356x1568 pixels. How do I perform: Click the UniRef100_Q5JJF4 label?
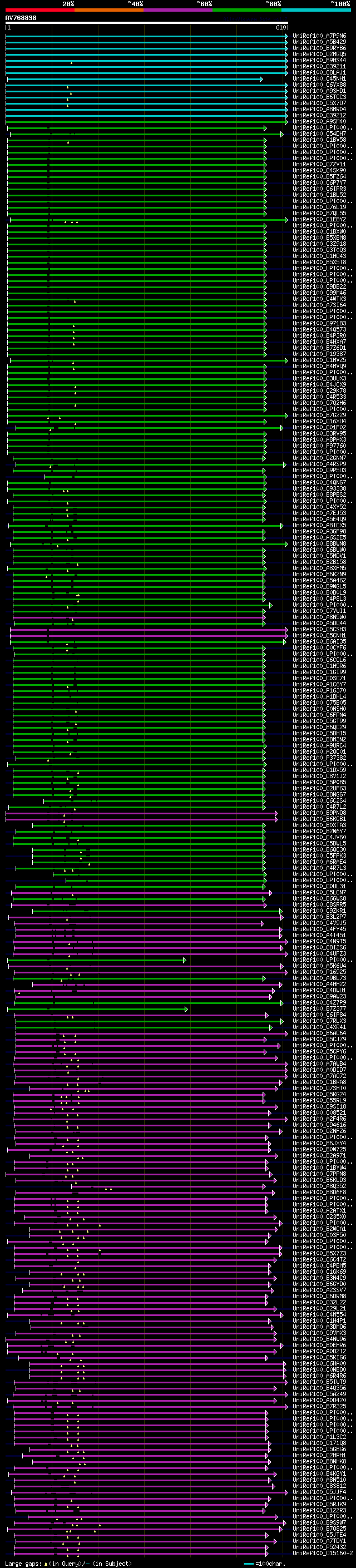(x=319, y=1491)
